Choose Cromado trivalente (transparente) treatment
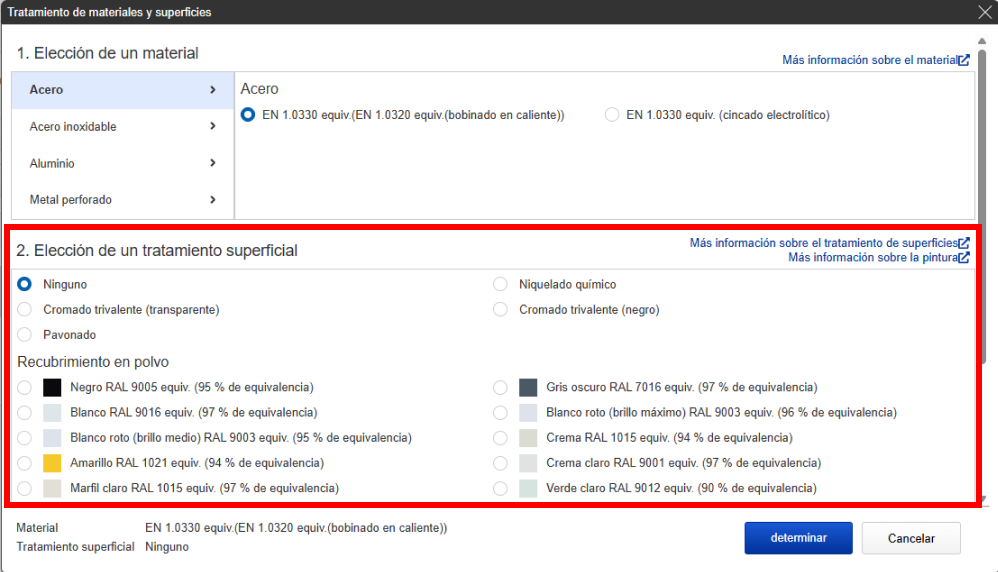 25,310
